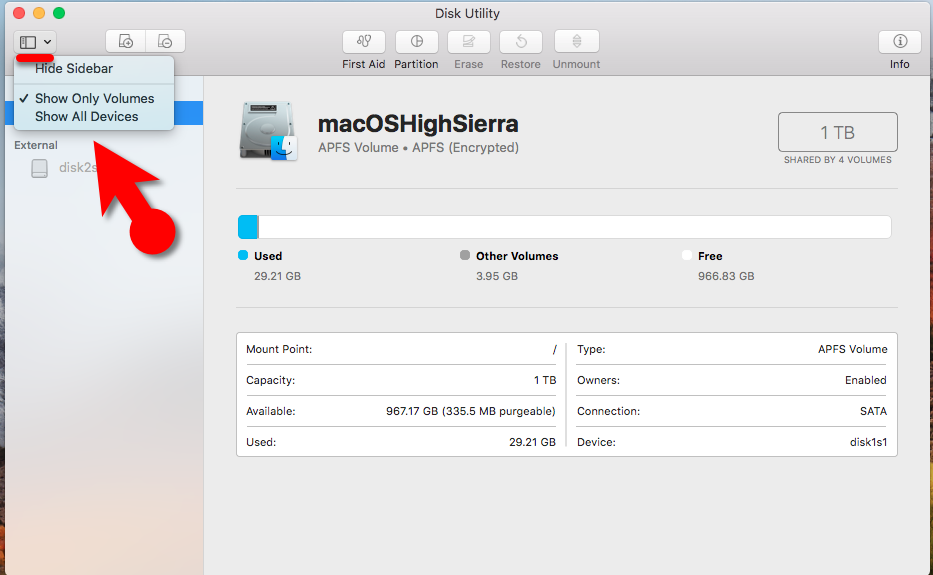Click the add volume toolbar icon
The height and width of the screenshot is (575, 933).
pyautogui.click(x=126, y=42)
